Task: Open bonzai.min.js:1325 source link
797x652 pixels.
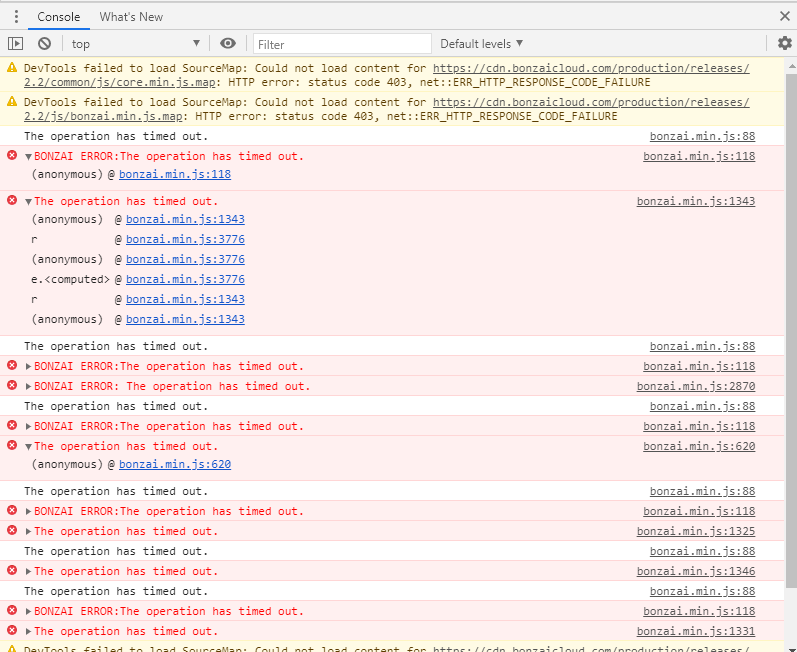Action: click(x=696, y=531)
